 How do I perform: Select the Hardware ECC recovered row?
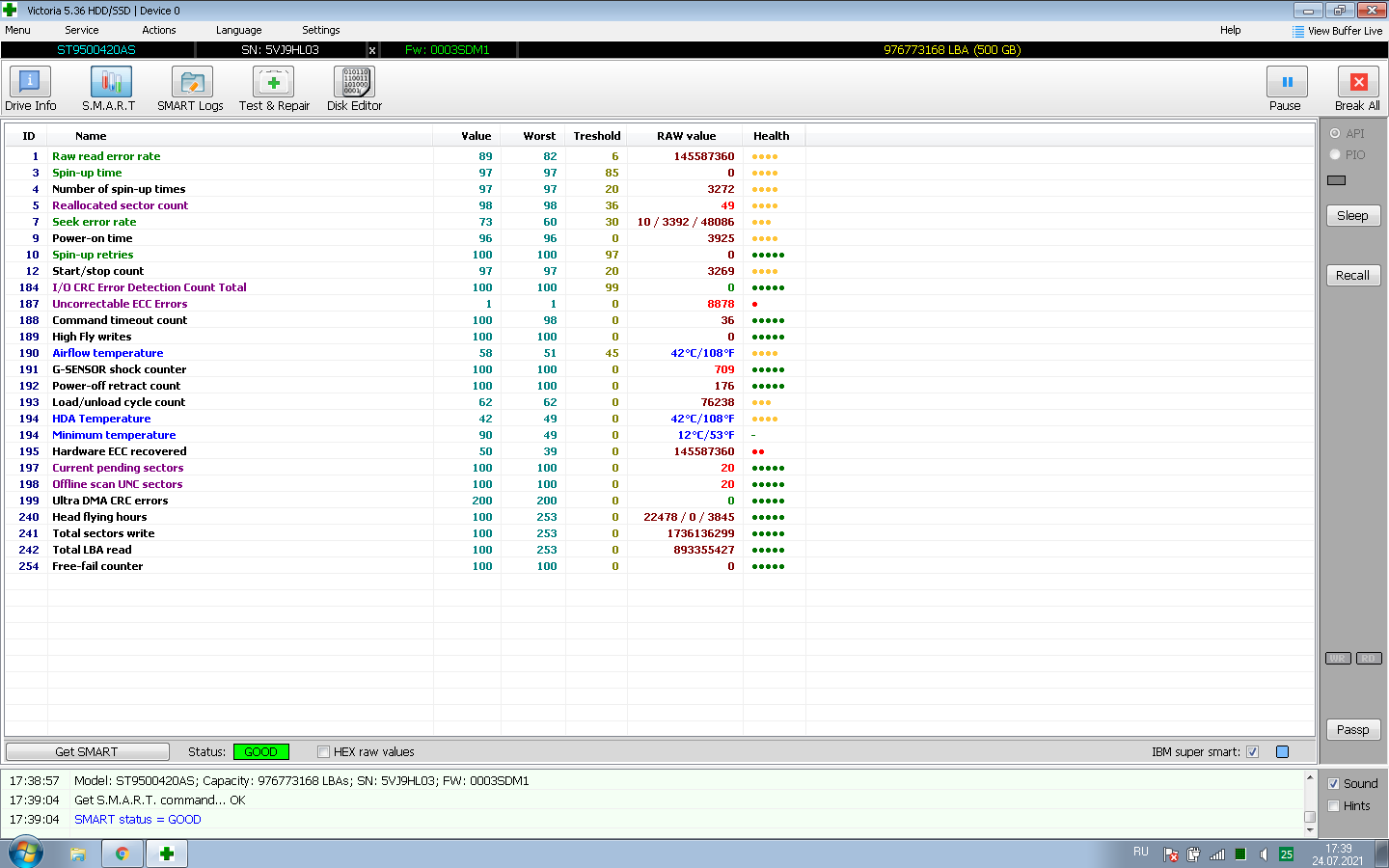660,451
